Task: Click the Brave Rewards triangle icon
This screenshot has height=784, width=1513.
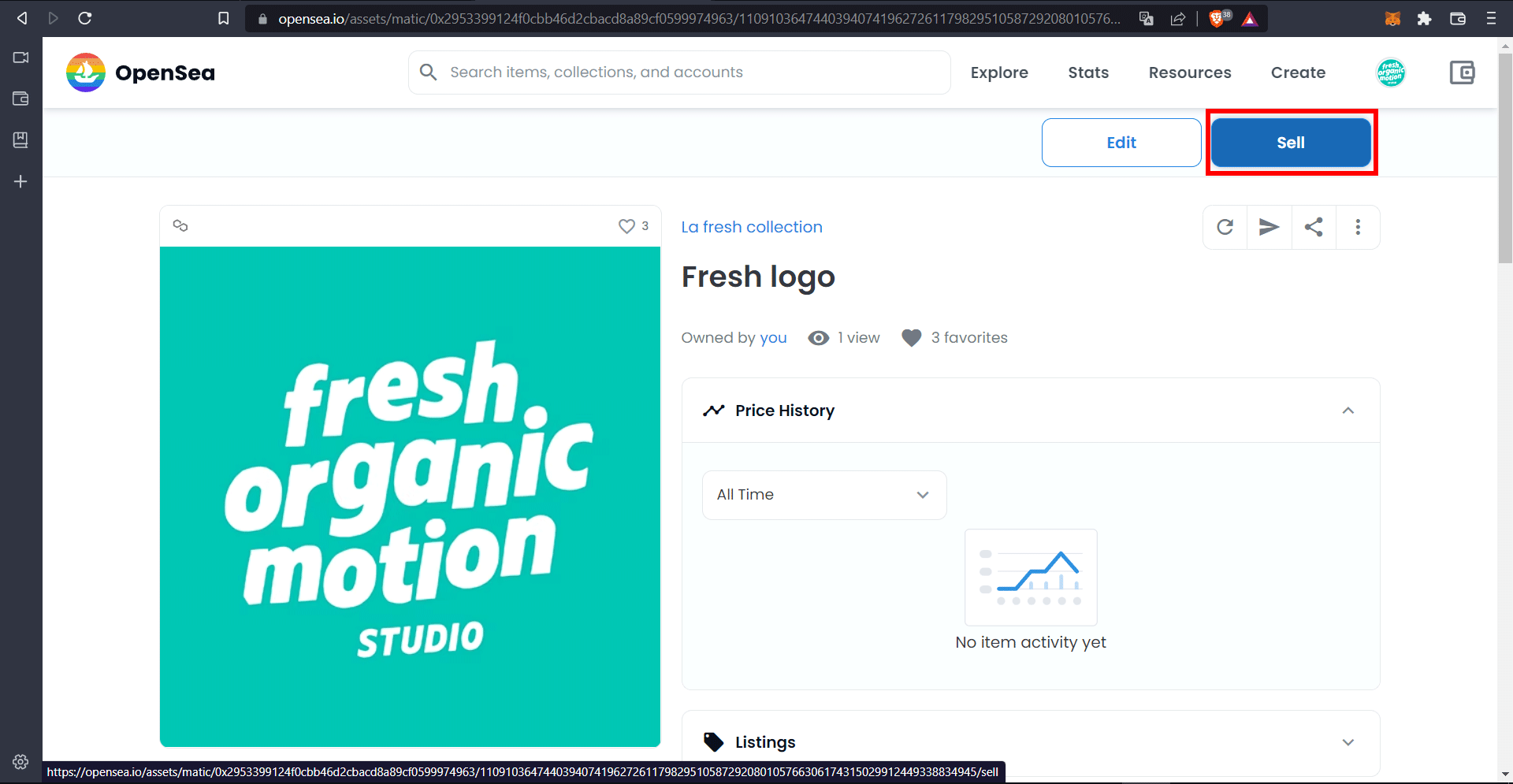Action: (x=1250, y=19)
